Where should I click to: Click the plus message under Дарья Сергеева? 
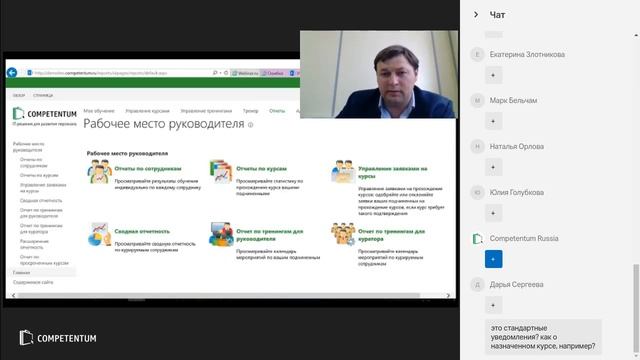(493, 305)
